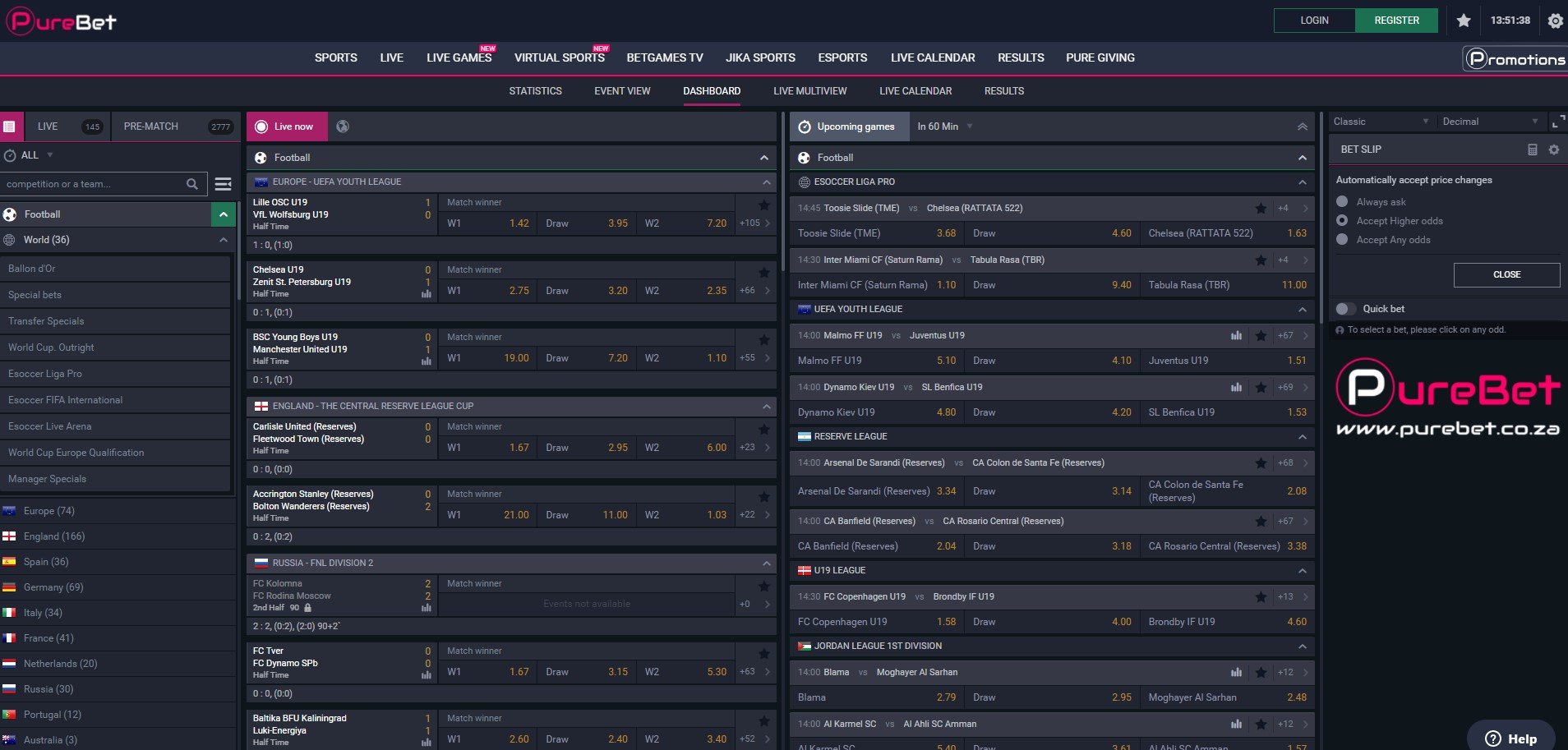Open the LIVE GAMES menu
This screenshot has width=1568, height=750.
(x=459, y=58)
